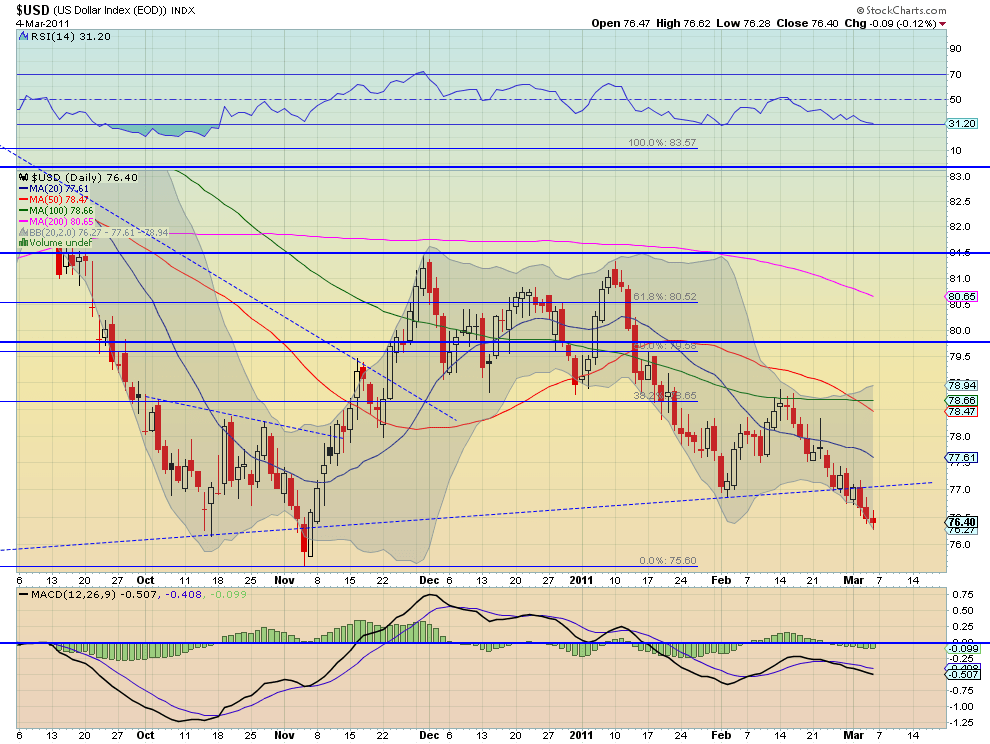Click the MA(100) 78.66 legend entry
The width and height of the screenshot is (990, 744).
[x=61, y=210]
